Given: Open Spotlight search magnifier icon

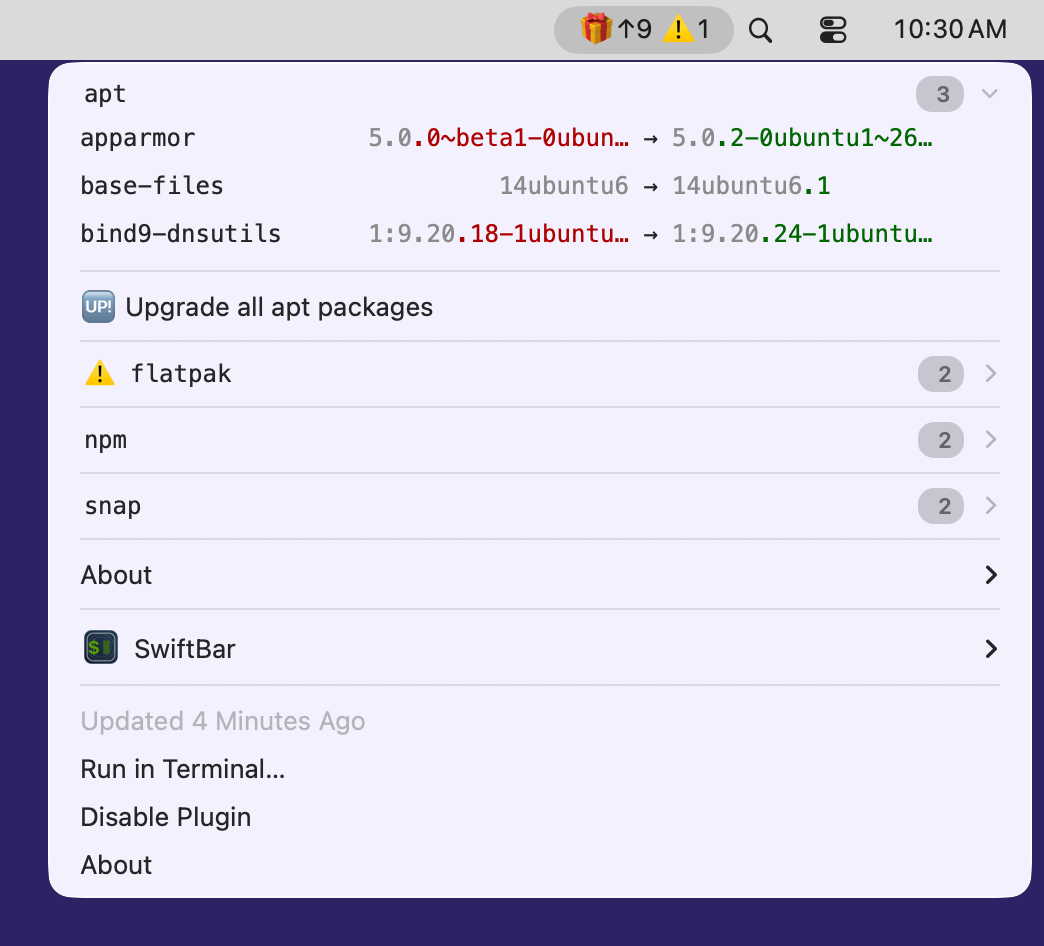Looking at the screenshot, I should click(760, 30).
